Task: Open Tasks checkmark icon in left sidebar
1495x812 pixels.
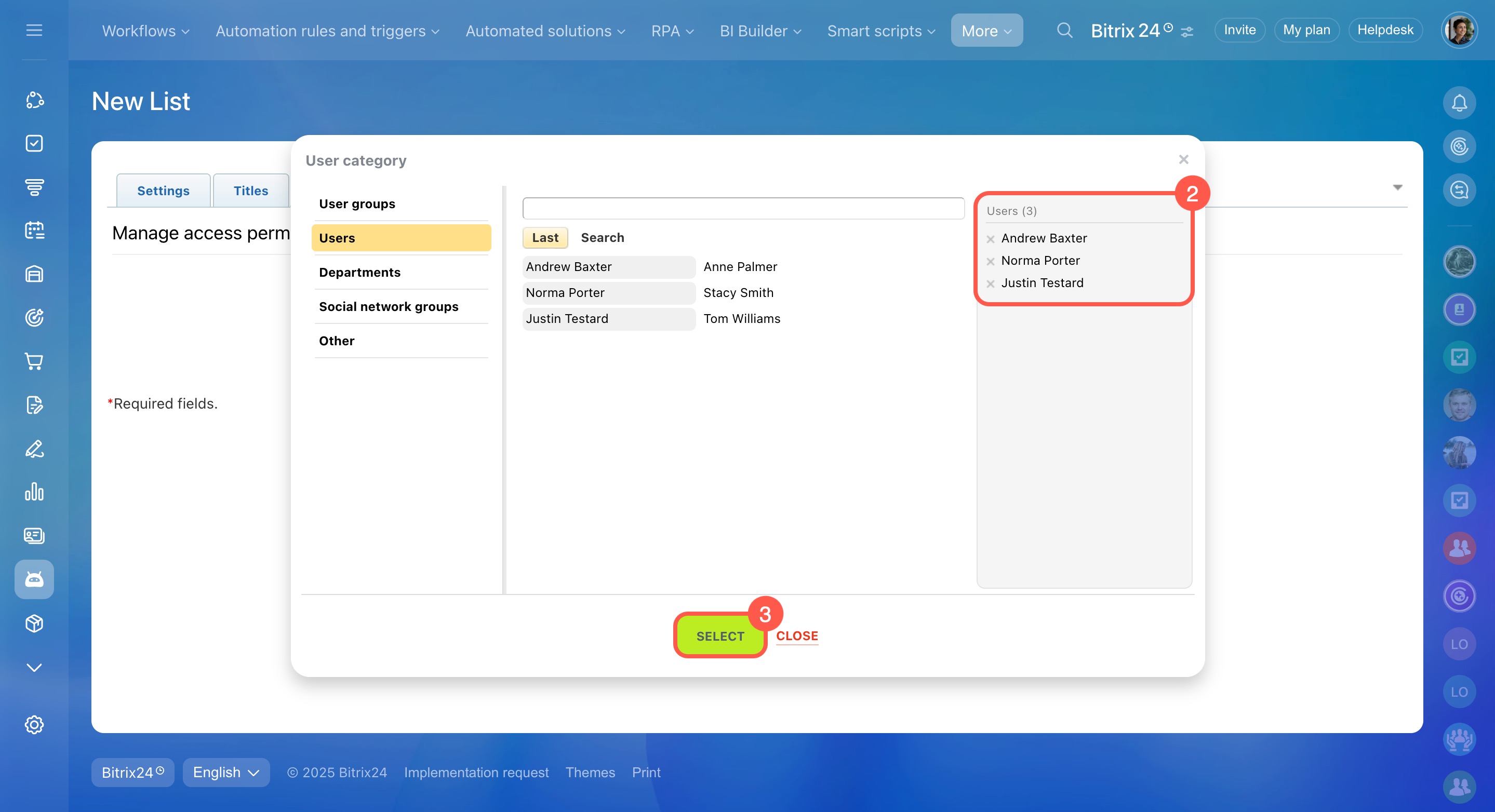Action: [x=34, y=143]
